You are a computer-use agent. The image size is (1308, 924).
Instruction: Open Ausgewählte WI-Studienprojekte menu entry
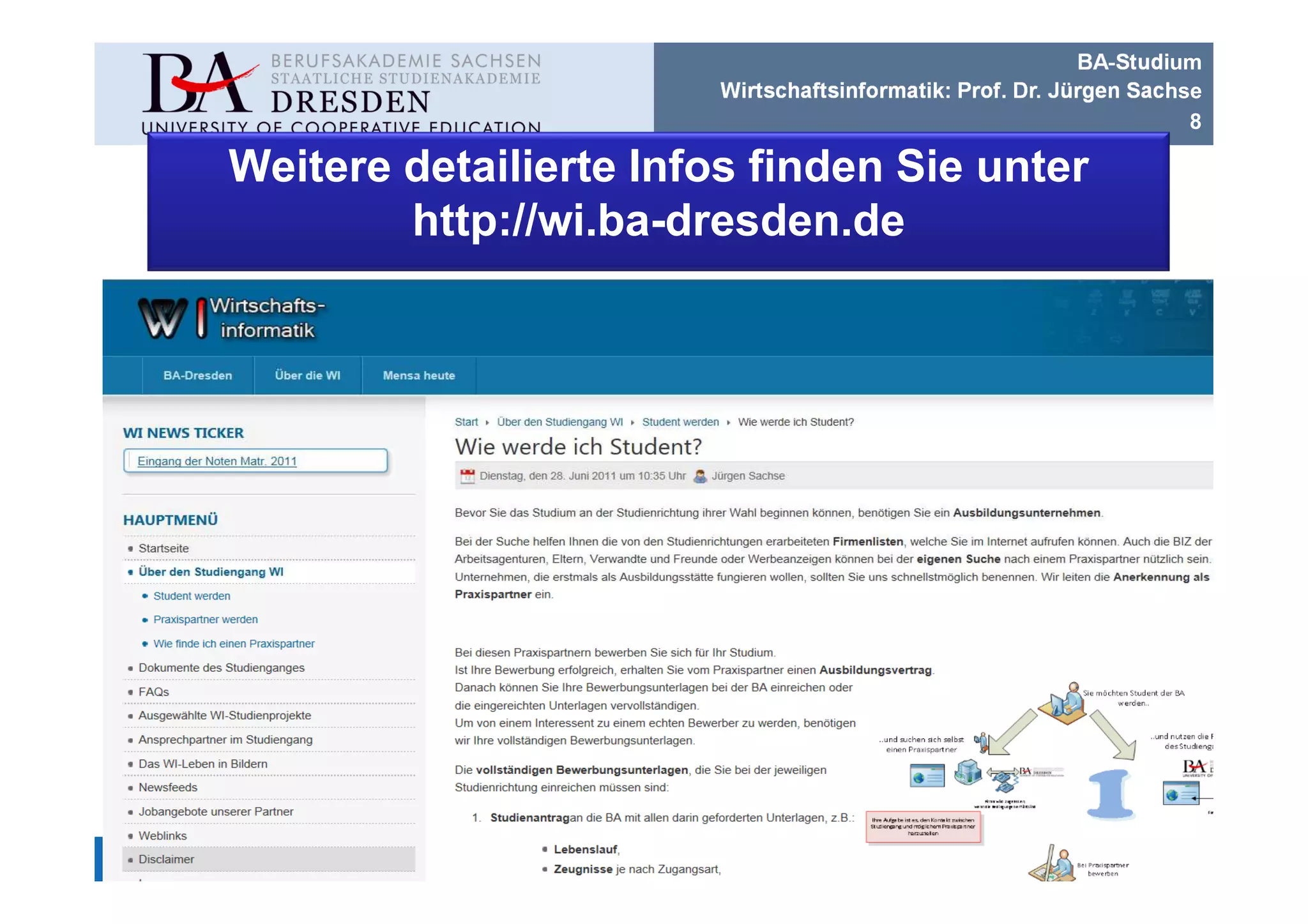coord(225,716)
